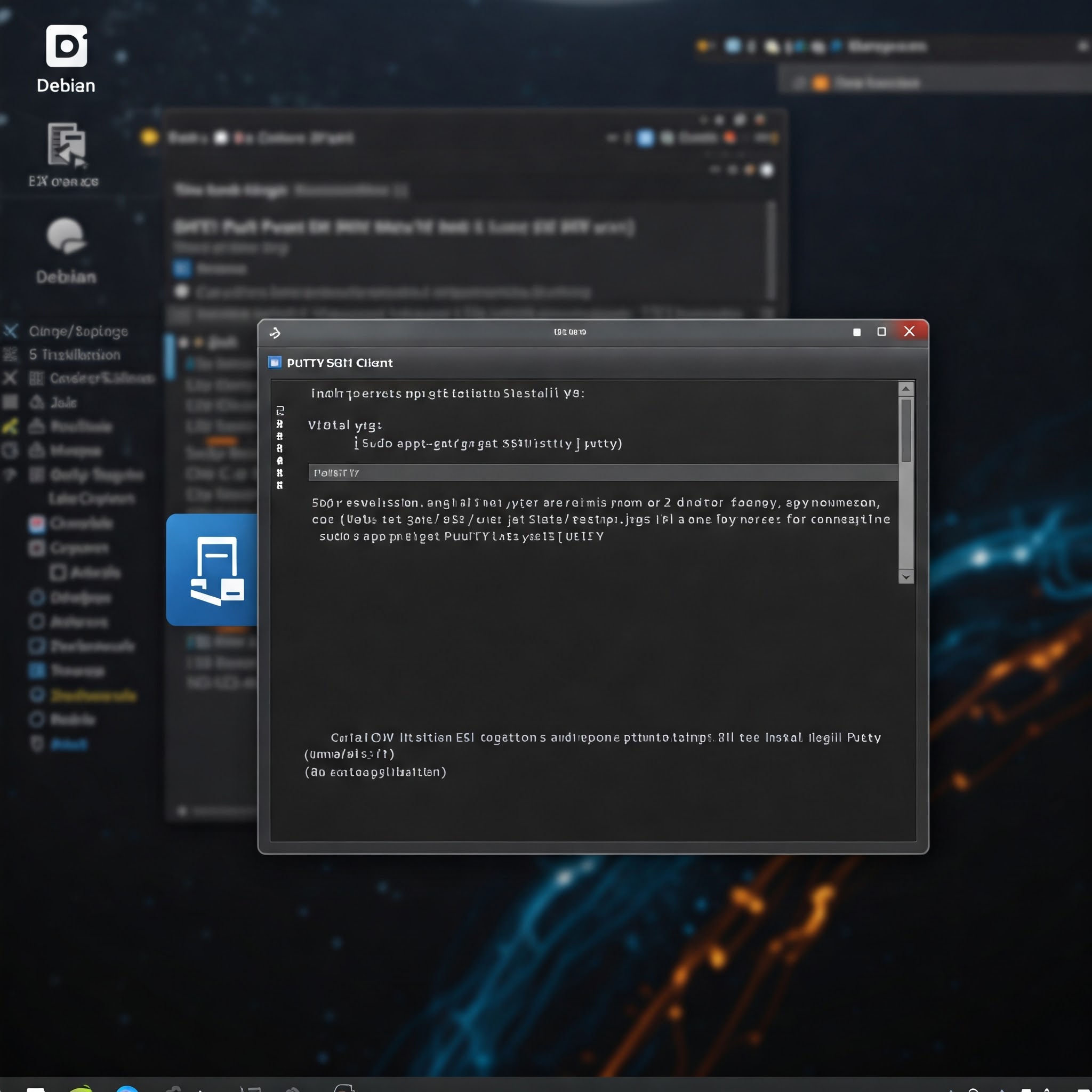Click the orange icon in top-right panel
The height and width of the screenshot is (1092, 1092).
pos(820,83)
